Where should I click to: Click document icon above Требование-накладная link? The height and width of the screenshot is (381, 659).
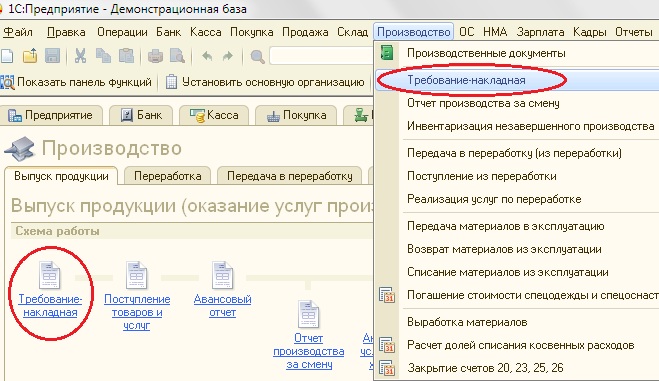[50, 276]
